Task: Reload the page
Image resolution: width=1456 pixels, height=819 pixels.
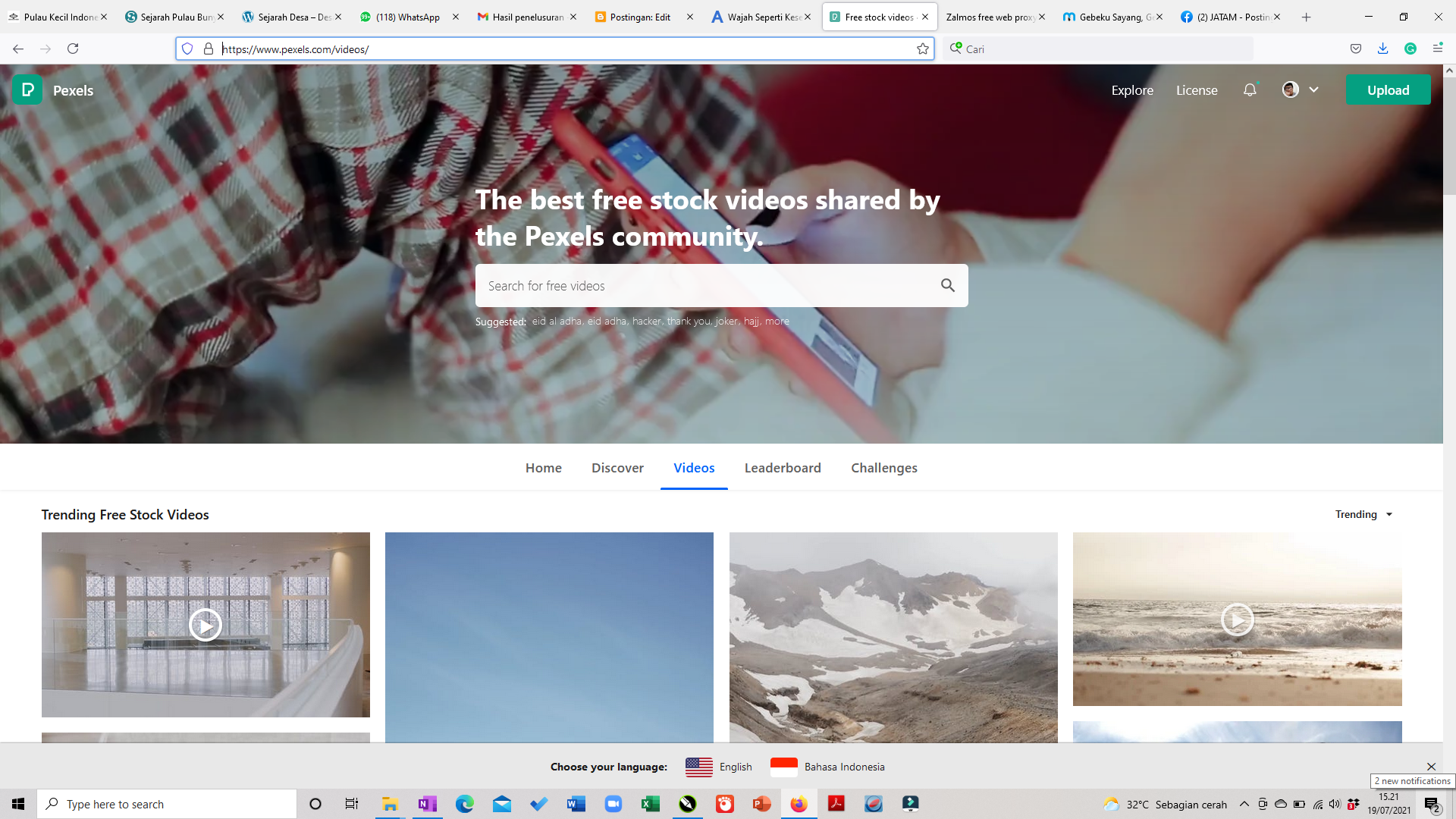Action: [73, 49]
